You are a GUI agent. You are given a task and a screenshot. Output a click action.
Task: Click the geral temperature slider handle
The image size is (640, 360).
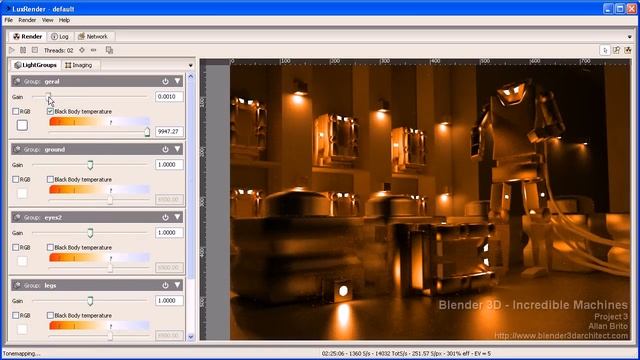coord(147,131)
